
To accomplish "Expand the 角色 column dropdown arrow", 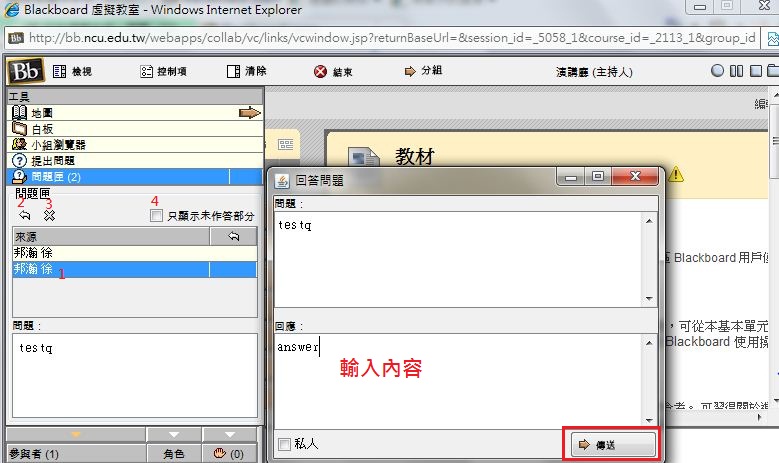I will [x=173, y=434].
